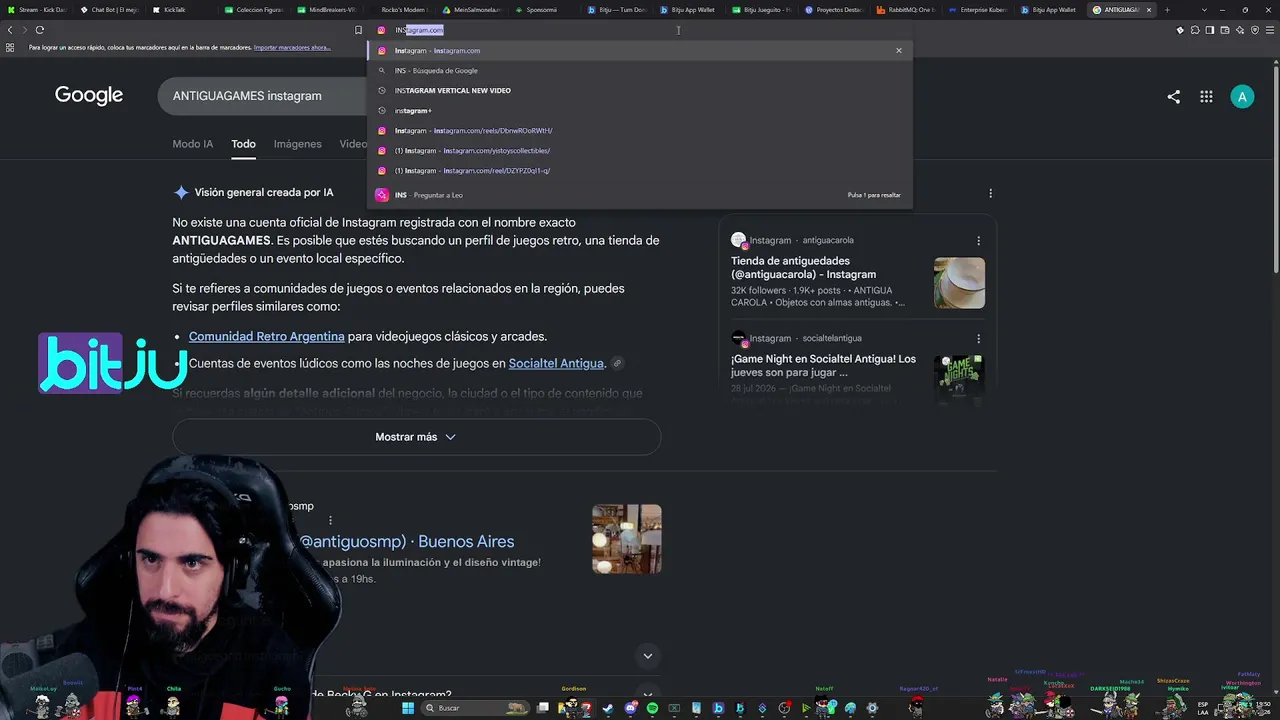Expand AI overview with Mostrar más
This screenshot has width=1280, height=720.
(416, 437)
